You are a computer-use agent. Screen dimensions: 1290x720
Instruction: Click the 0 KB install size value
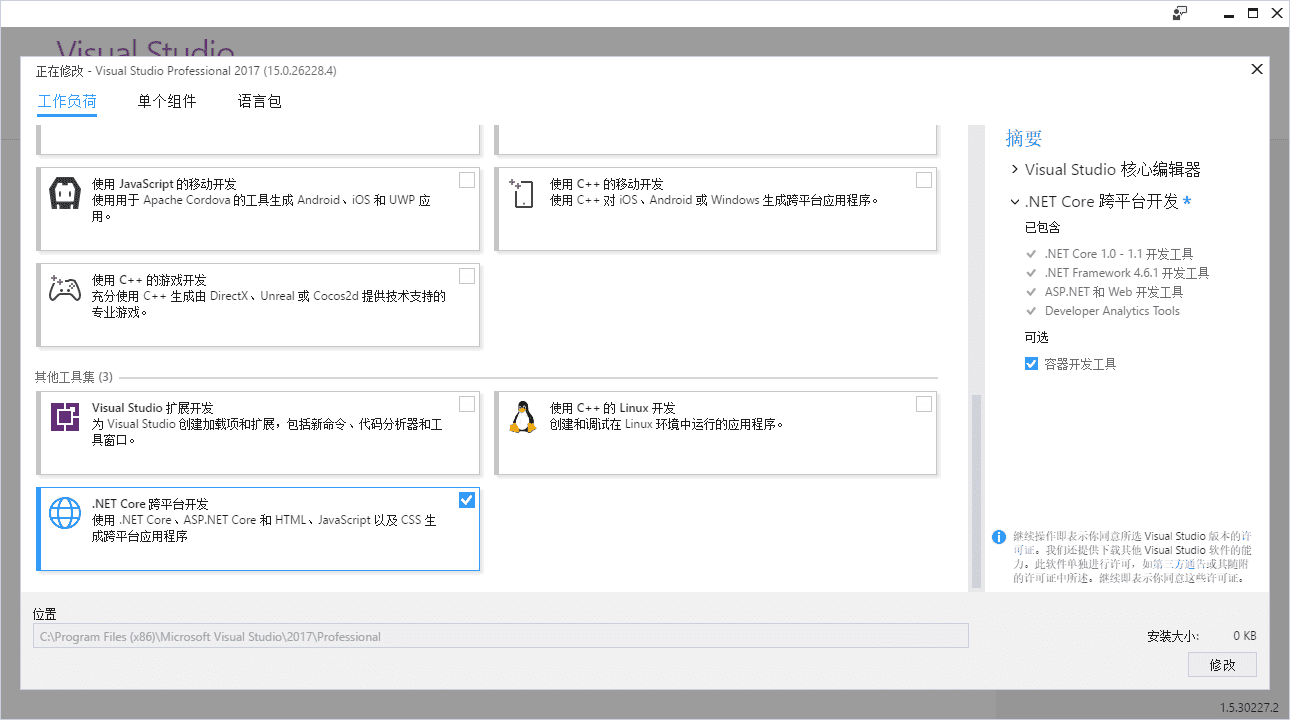click(1244, 636)
